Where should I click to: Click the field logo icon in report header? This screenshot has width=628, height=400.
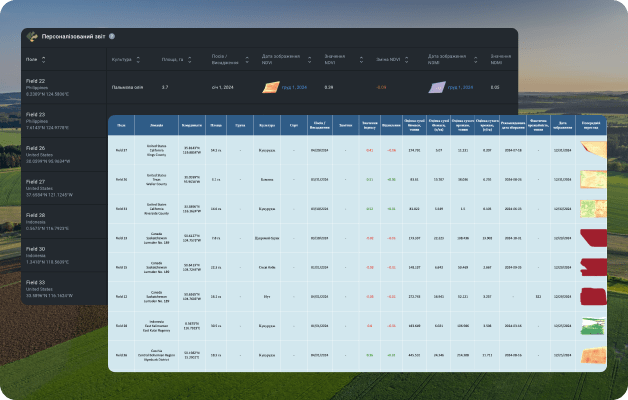[32, 37]
